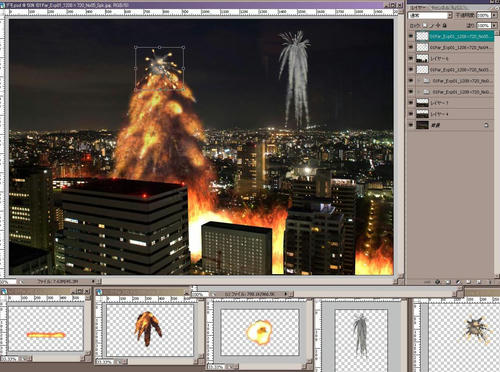Add a layer style from the panel bottom

point(437,282)
